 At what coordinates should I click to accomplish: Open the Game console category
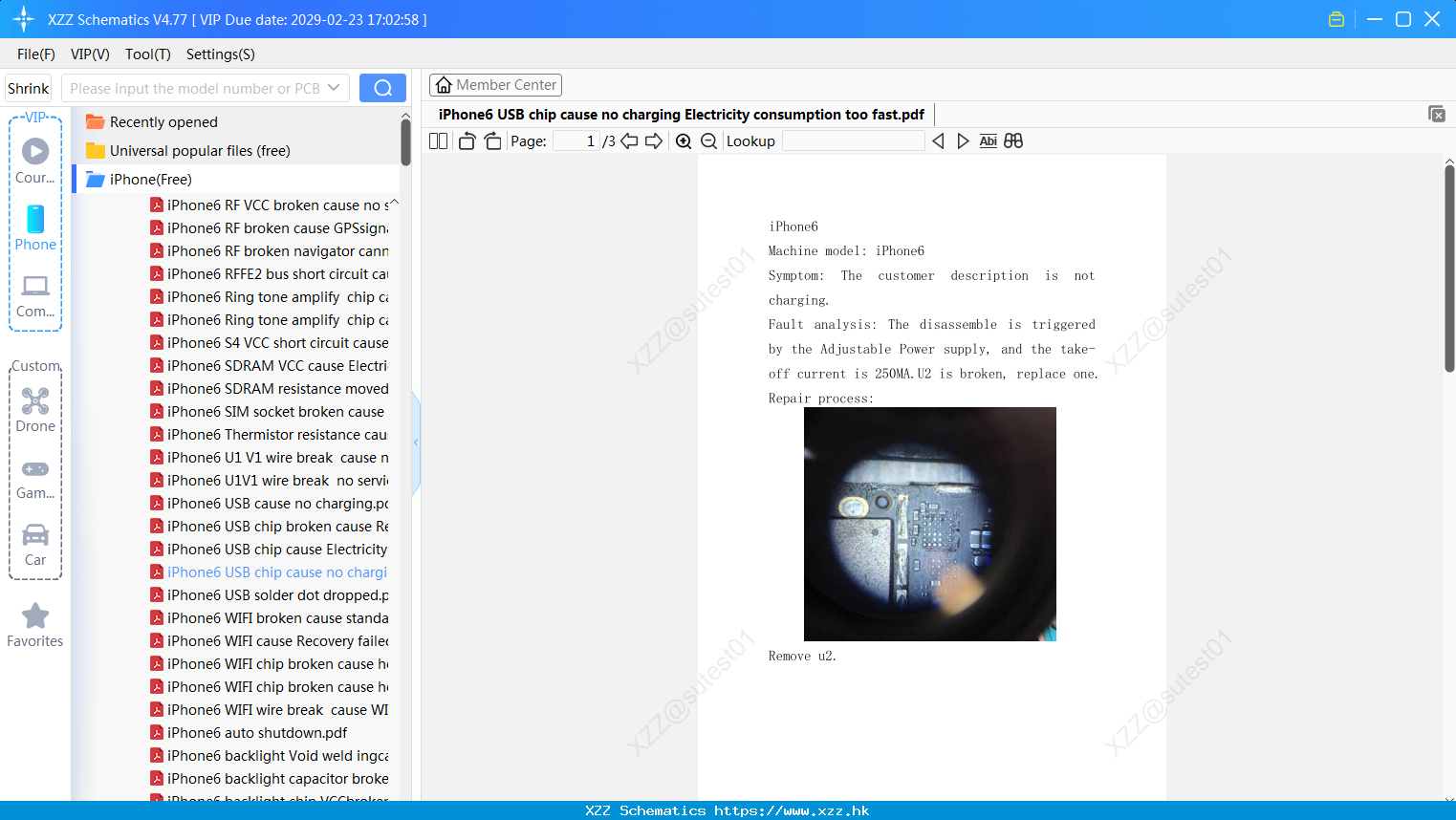(x=35, y=478)
